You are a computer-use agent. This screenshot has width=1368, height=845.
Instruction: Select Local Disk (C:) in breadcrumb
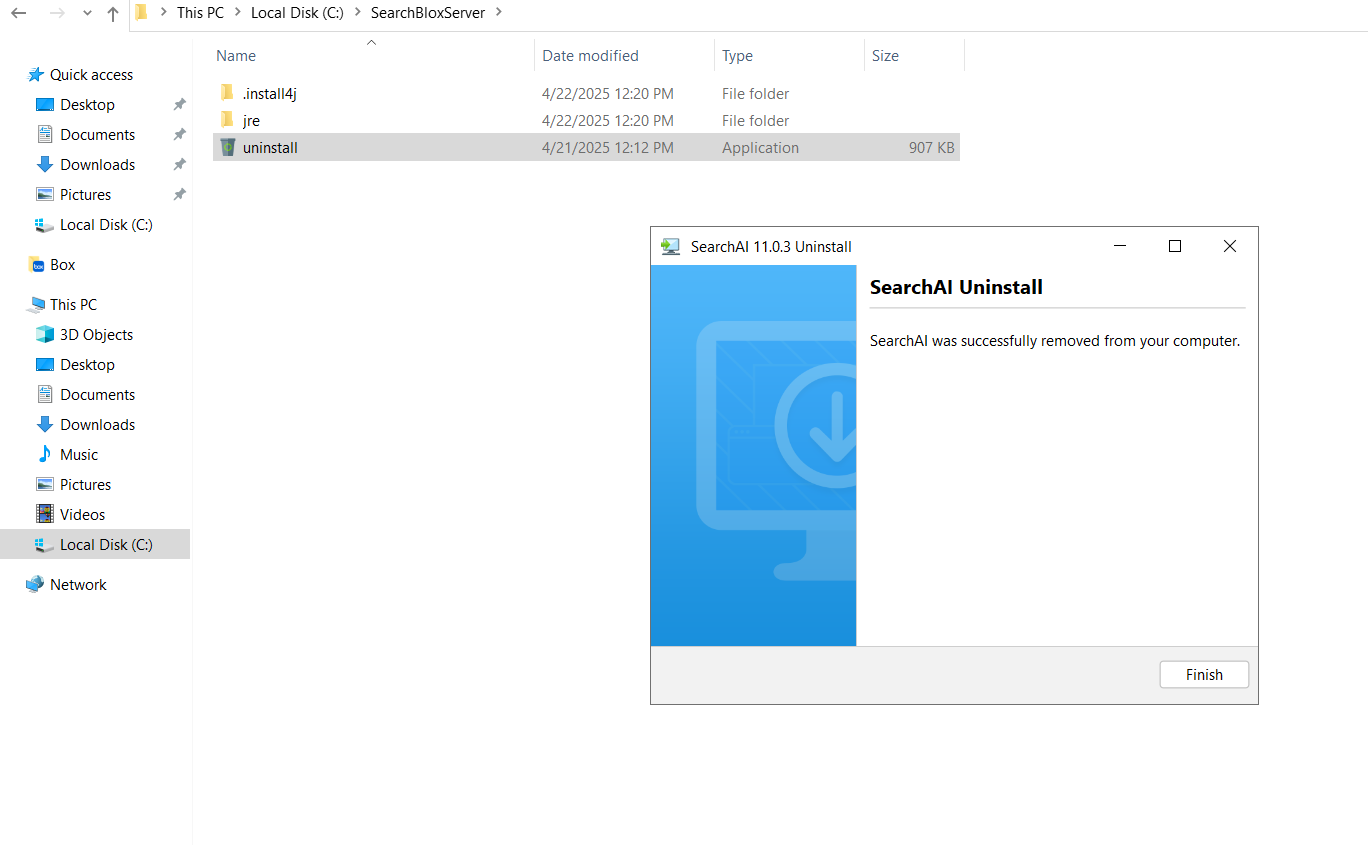tap(298, 13)
